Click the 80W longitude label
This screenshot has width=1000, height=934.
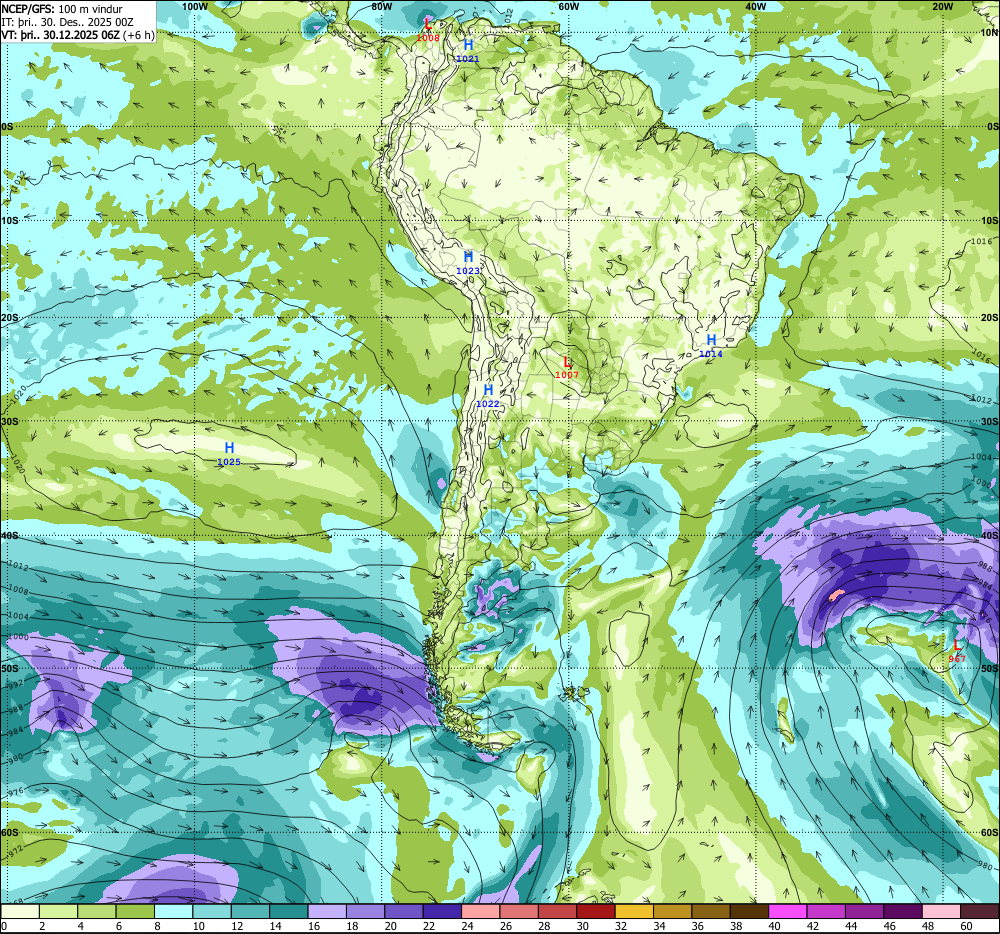tap(381, 6)
